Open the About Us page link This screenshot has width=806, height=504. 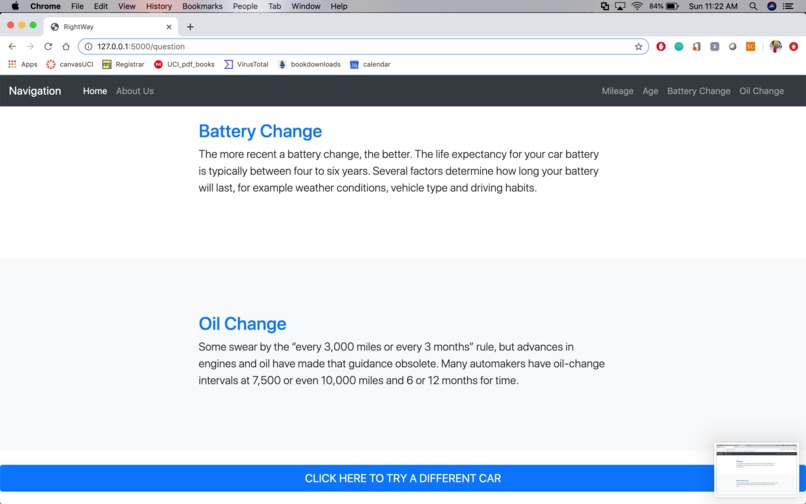pos(135,91)
